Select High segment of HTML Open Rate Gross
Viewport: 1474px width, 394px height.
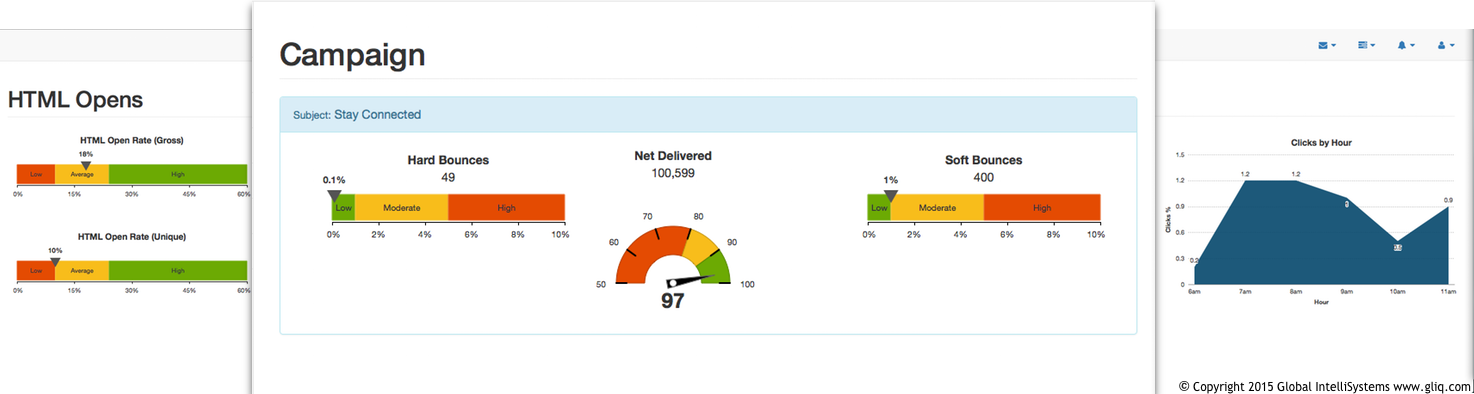click(x=178, y=174)
